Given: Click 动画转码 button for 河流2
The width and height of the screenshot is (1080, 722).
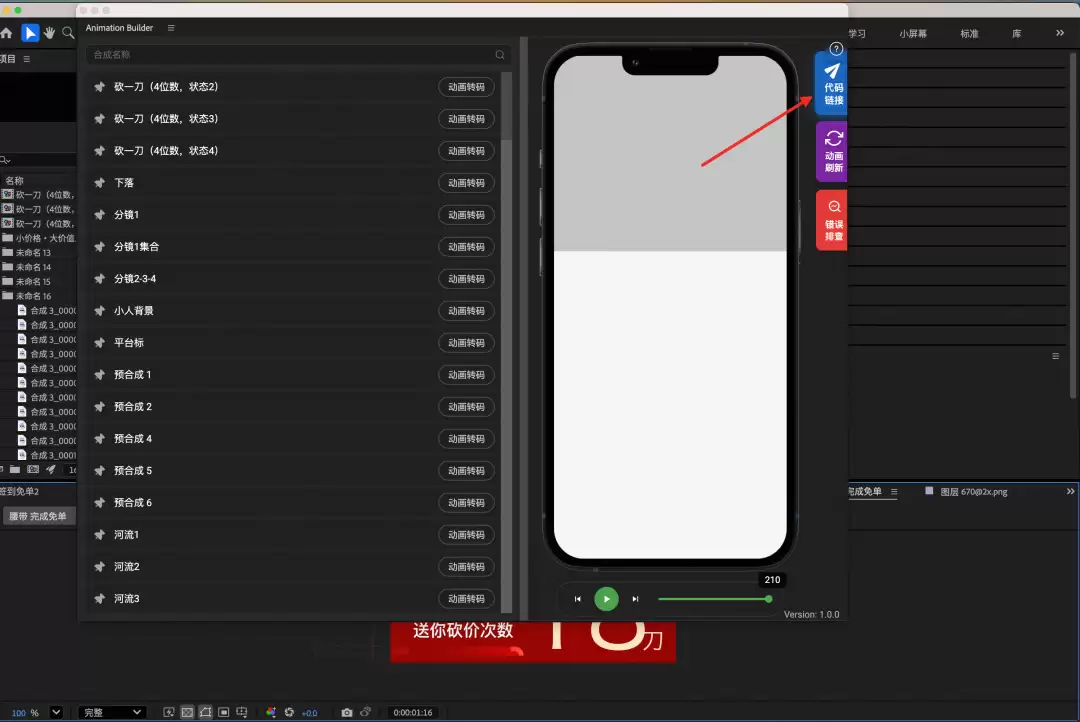Looking at the screenshot, I should click(x=466, y=566).
